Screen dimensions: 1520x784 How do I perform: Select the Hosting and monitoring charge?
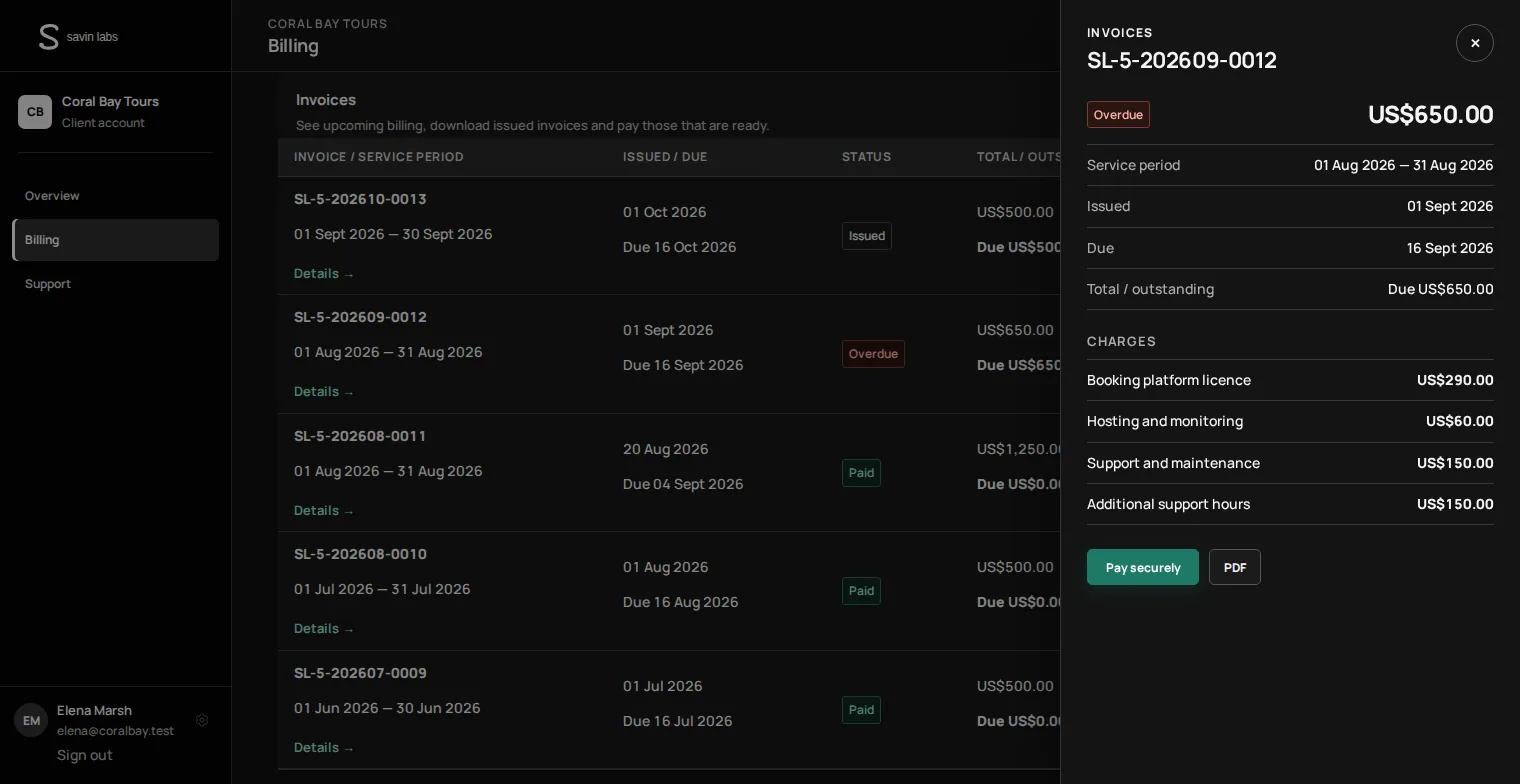point(1290,421)
